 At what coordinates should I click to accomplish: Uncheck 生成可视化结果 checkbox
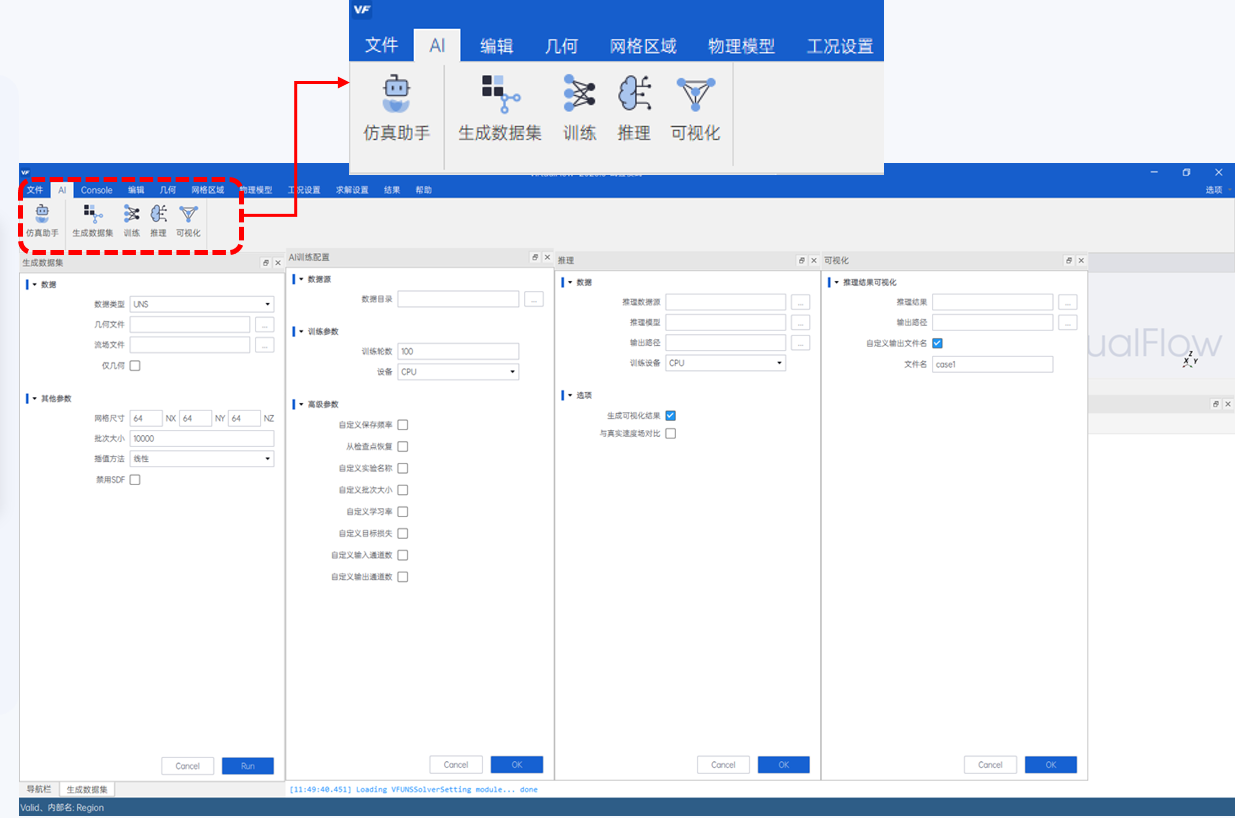[671, 415]
